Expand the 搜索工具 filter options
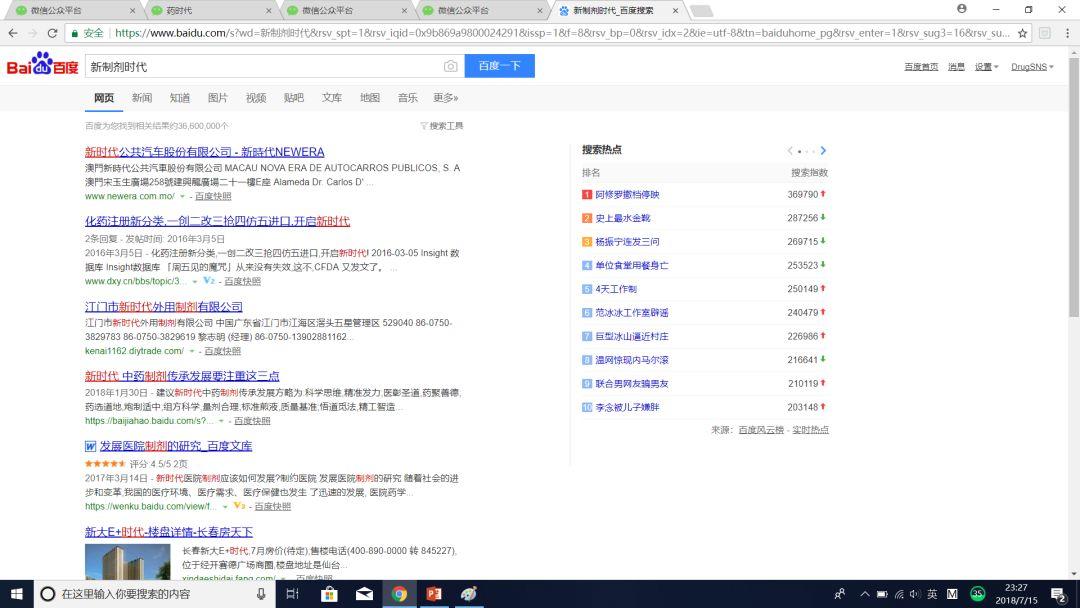The width and height of the screenshot is (1080, 608). pos(442,126)
